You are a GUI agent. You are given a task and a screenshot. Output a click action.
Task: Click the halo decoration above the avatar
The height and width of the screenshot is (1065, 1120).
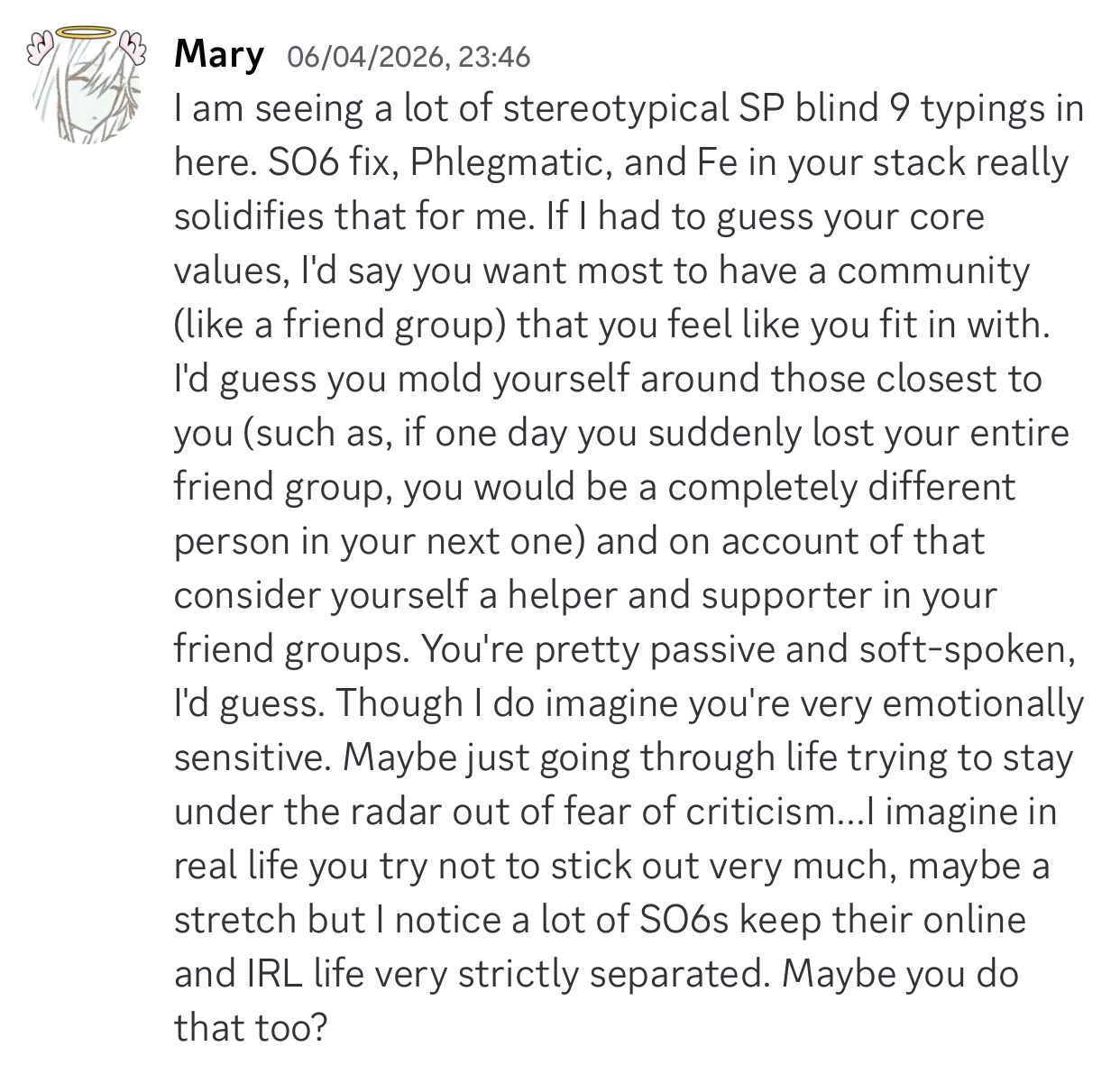(x=87, y=33)
